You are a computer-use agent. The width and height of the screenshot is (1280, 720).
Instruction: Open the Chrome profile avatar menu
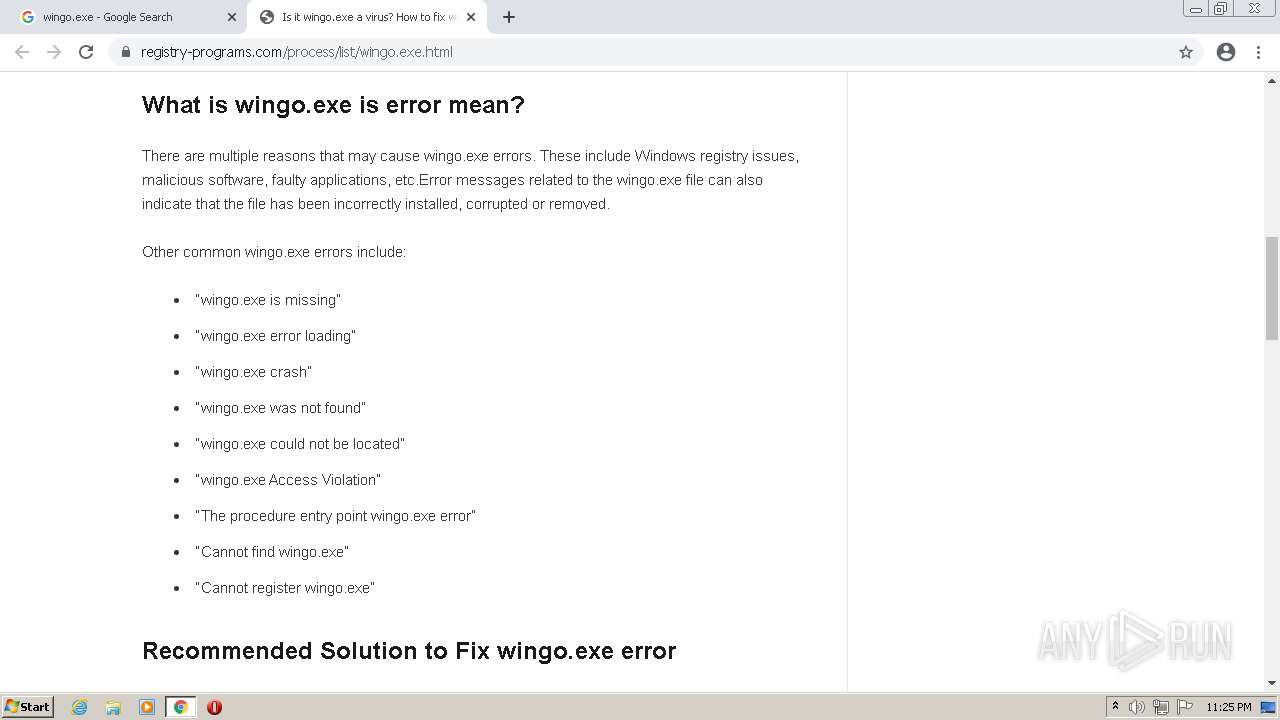tap(1226, 52)
